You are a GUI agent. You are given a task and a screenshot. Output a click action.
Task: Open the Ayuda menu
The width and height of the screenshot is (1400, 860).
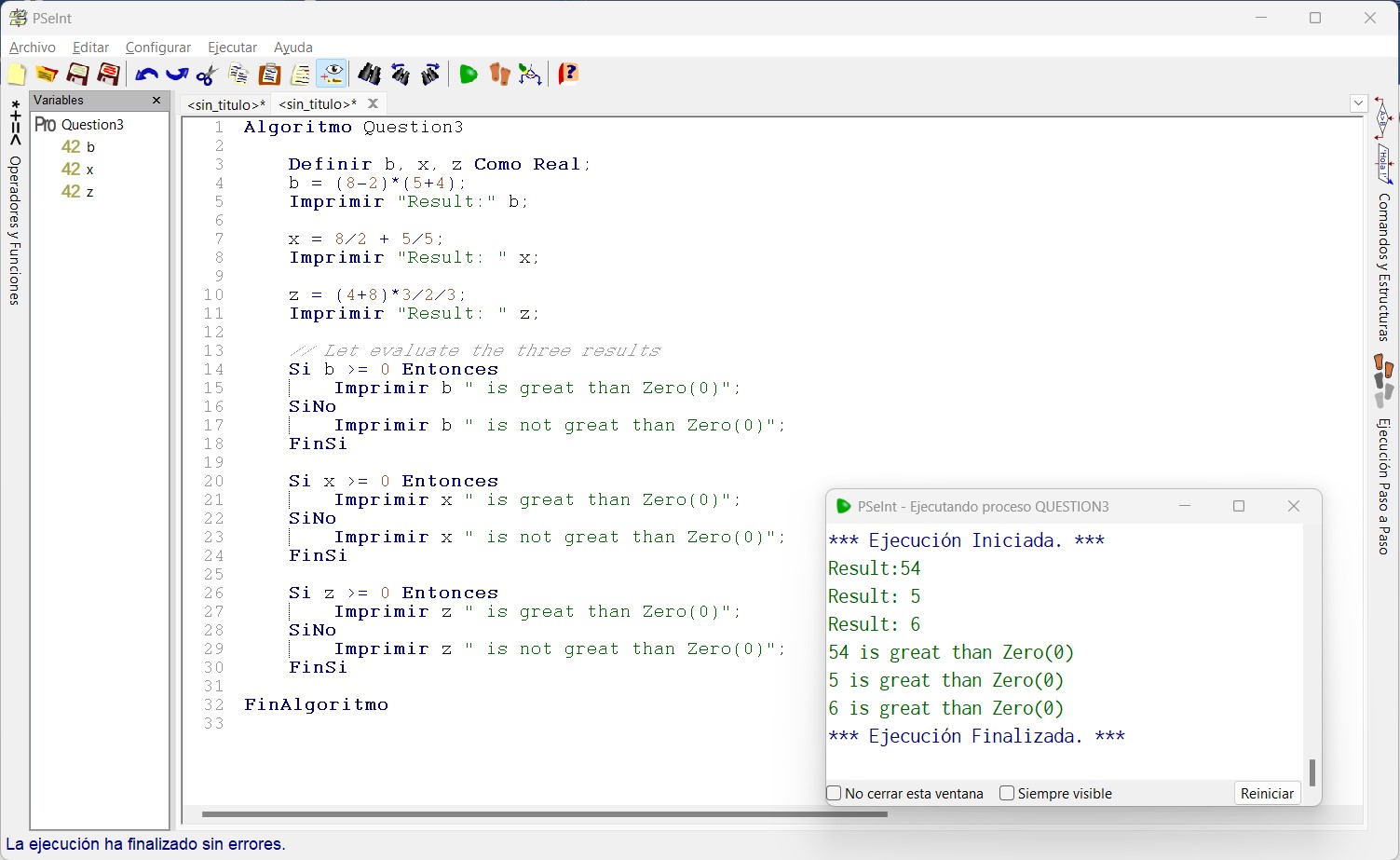click(x=293, y=48)
